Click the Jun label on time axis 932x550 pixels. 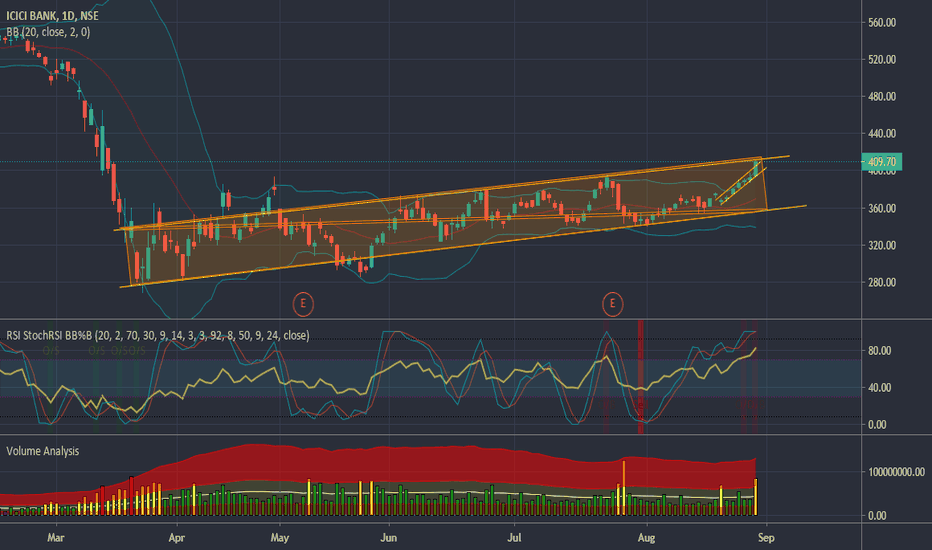388,538
